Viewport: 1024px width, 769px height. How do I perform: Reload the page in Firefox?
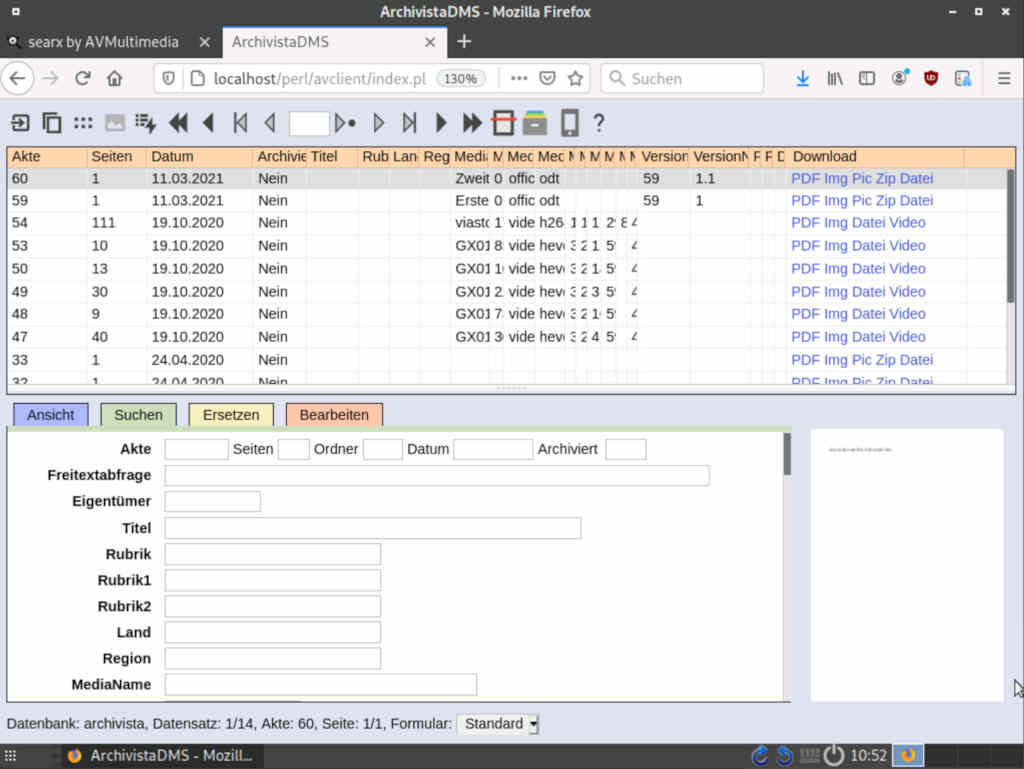pyautogui.click(x=82, y=79)
